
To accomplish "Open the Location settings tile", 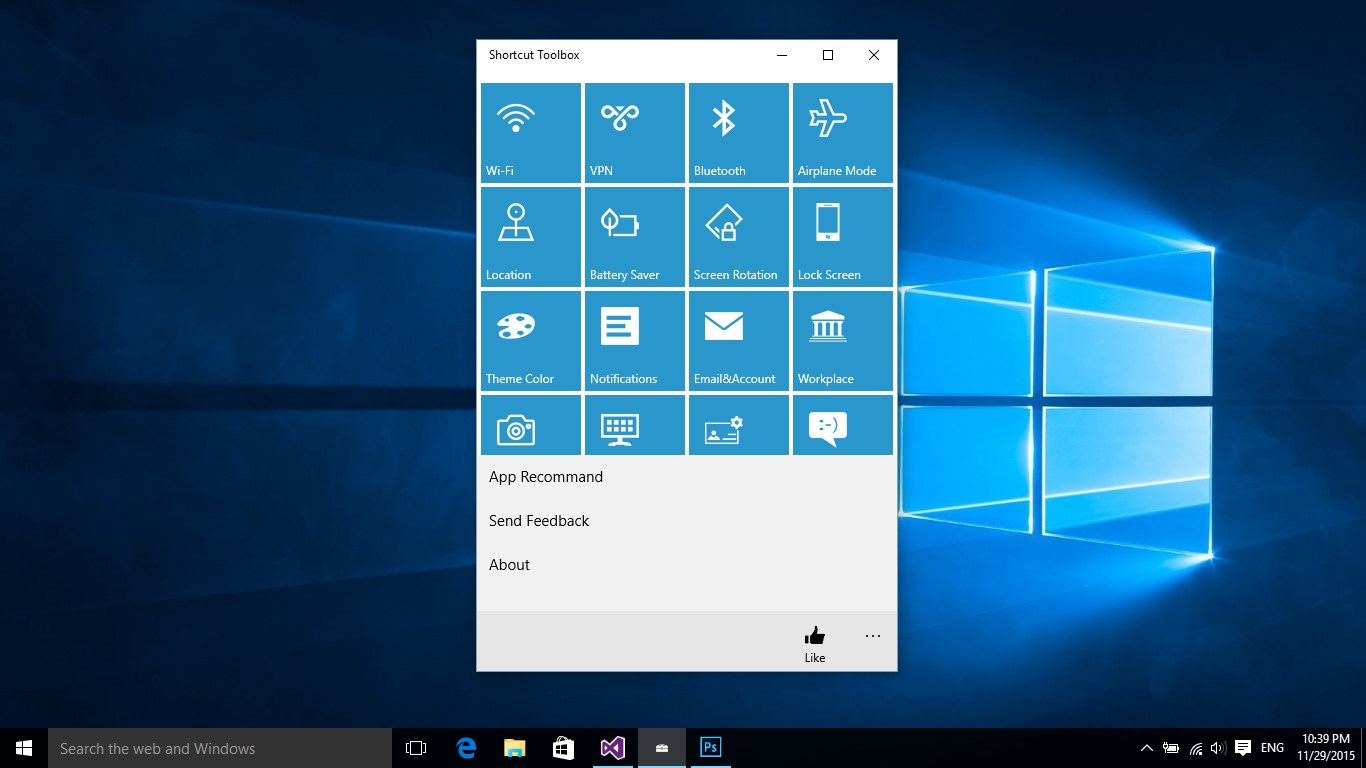I will (531, 237).
